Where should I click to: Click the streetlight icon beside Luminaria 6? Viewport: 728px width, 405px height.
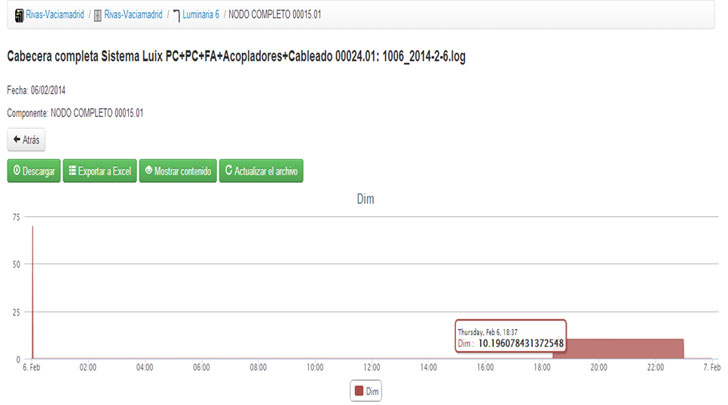176,16
